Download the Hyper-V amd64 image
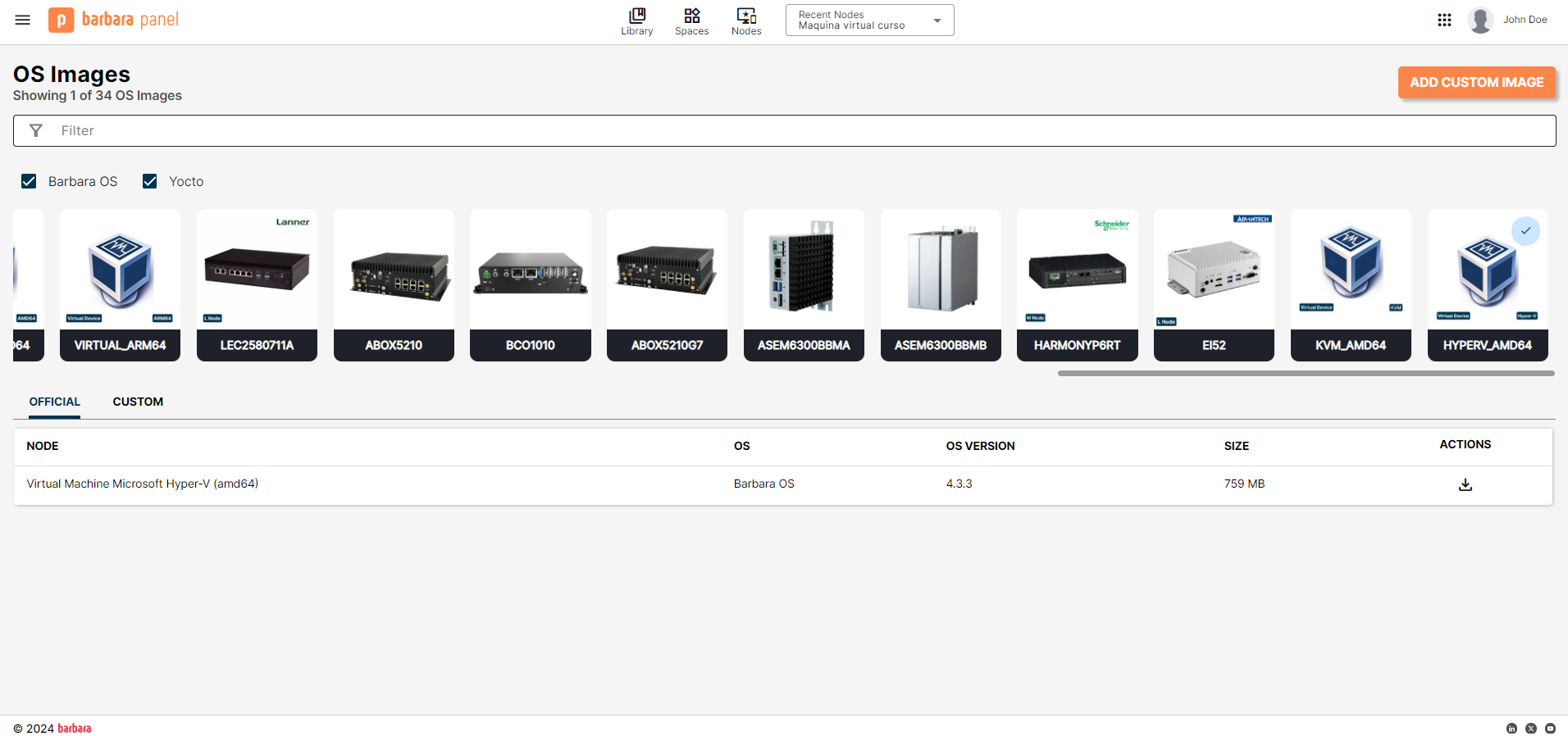Viewport: 1568px width, 736px height. (x=1465, y=485)
